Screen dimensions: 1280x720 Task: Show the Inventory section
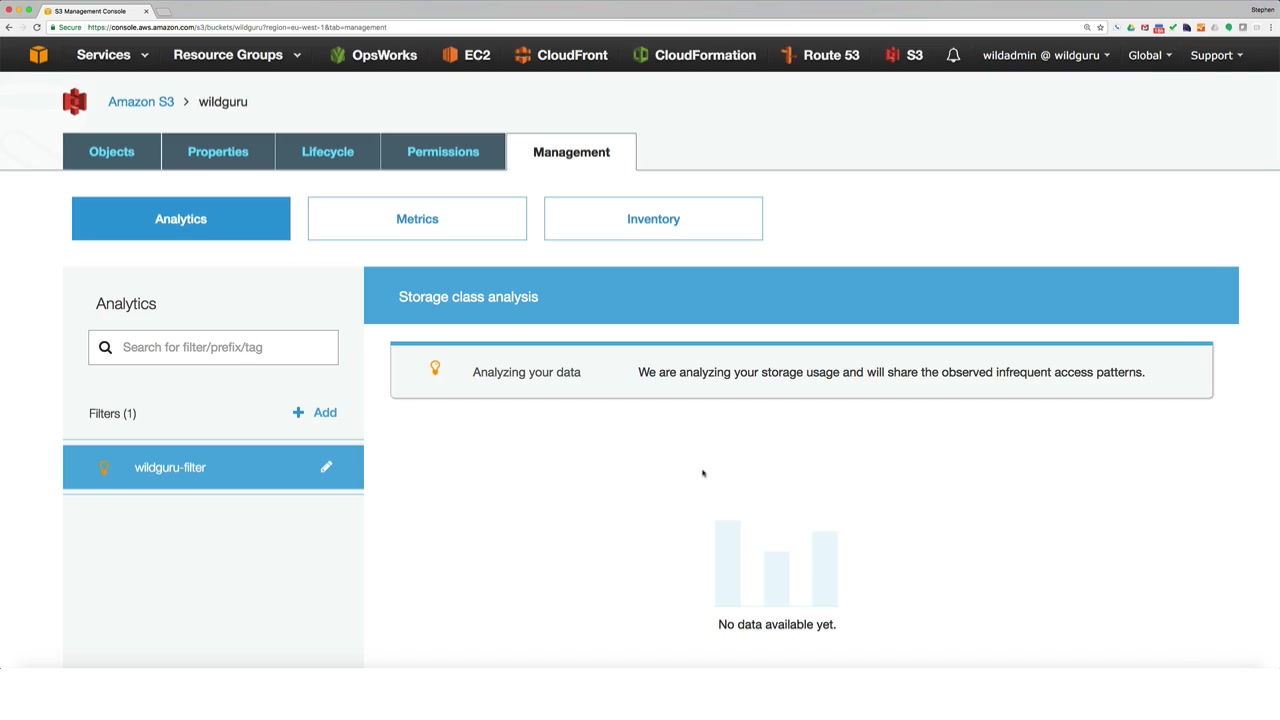(x=653, y=219)
